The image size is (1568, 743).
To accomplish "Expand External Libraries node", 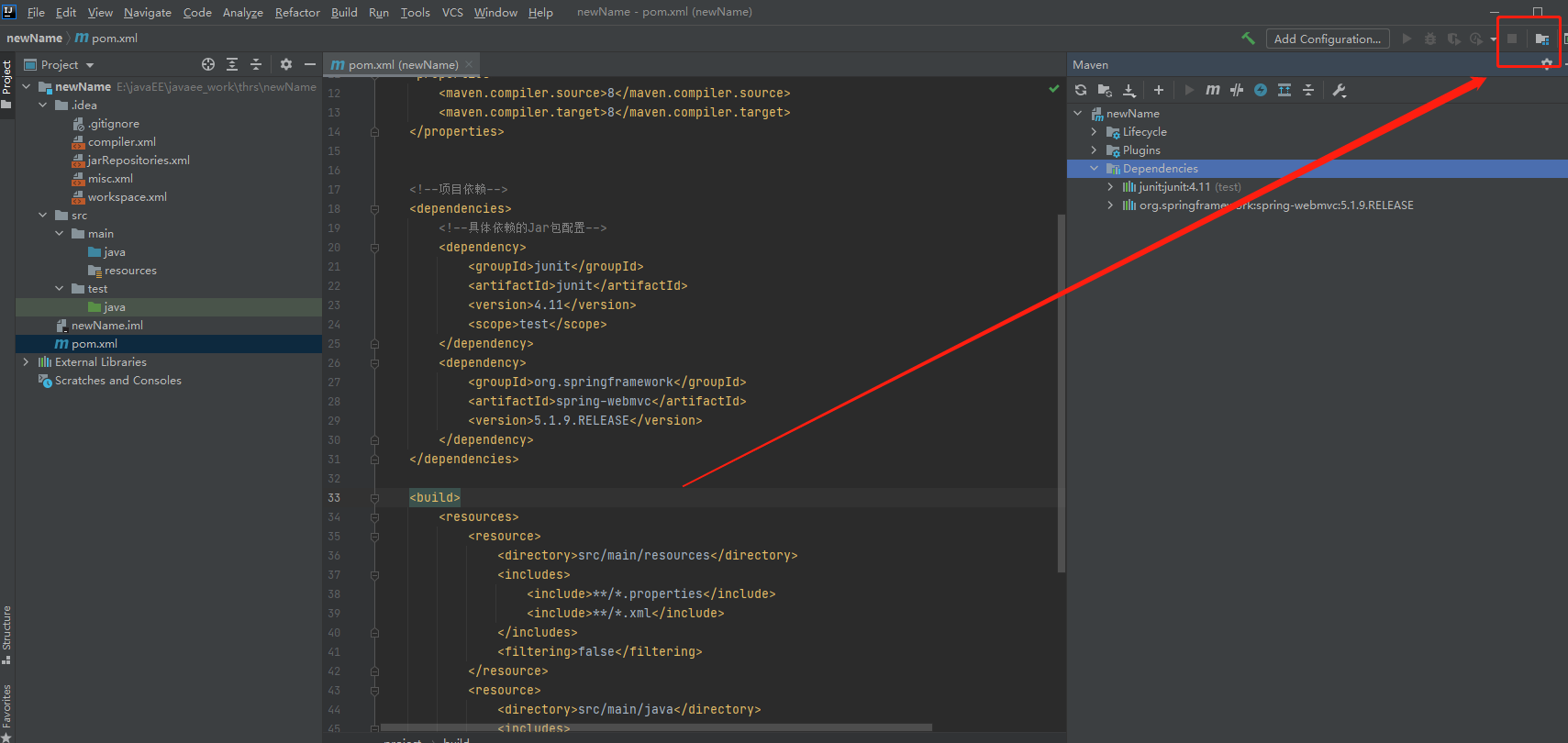I will coord(27,362).
